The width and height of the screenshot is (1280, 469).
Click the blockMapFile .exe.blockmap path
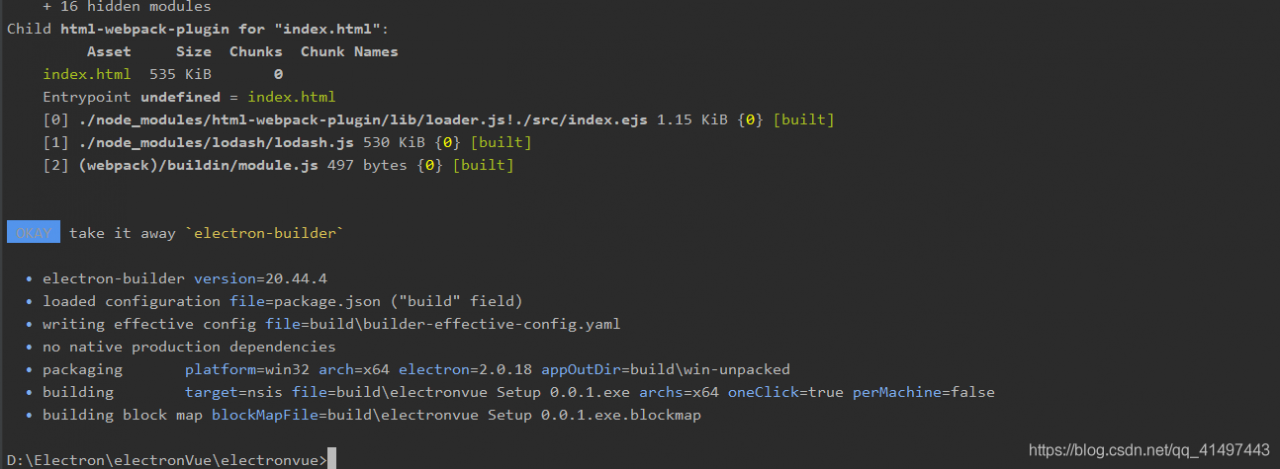(x=456, y=415)
